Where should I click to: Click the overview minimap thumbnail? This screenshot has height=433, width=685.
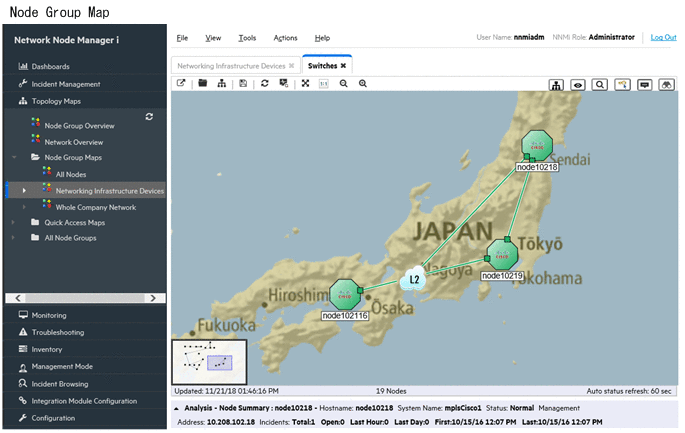click(208, 362)
